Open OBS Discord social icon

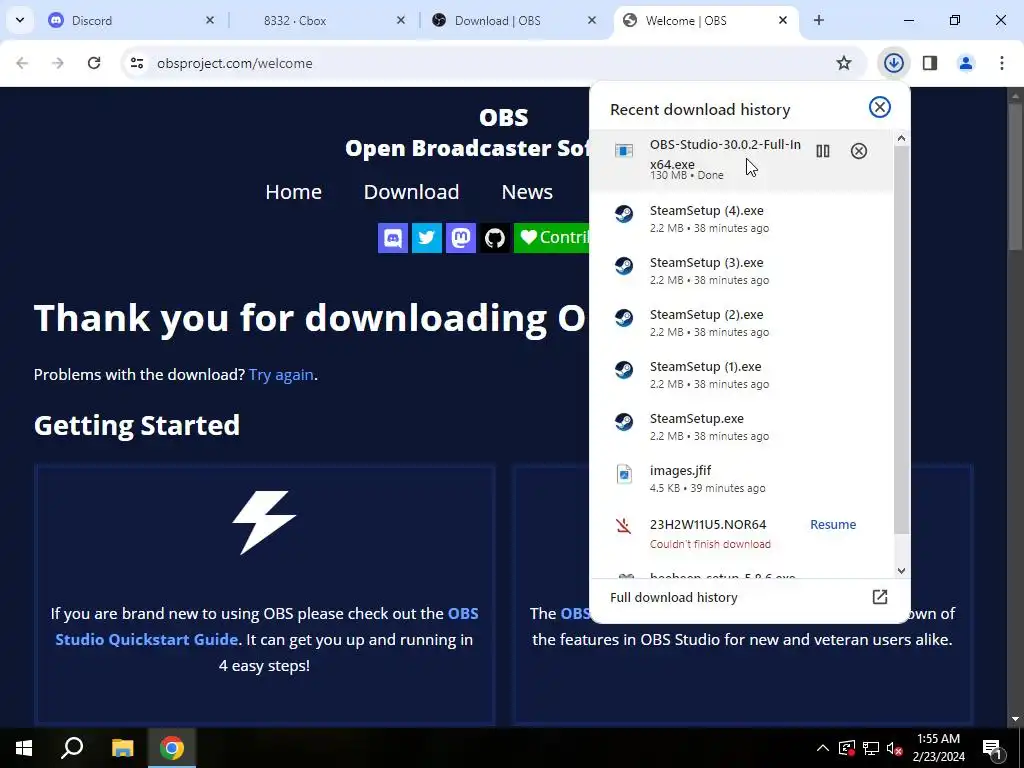pyautogui.click(x=392, y=238)
